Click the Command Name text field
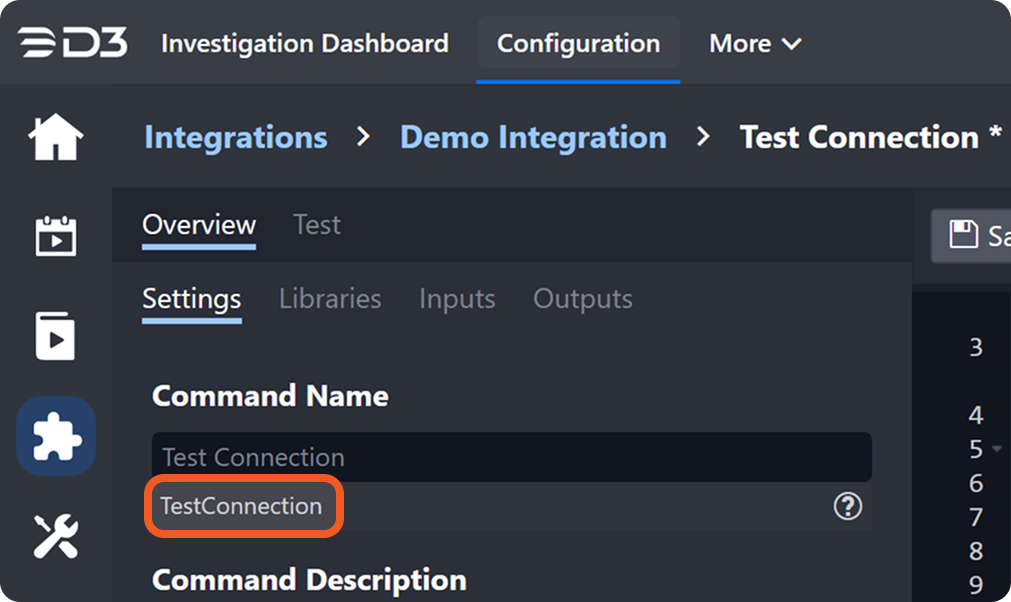Screen dimensions: 1011x602 (x=511, y=457)
